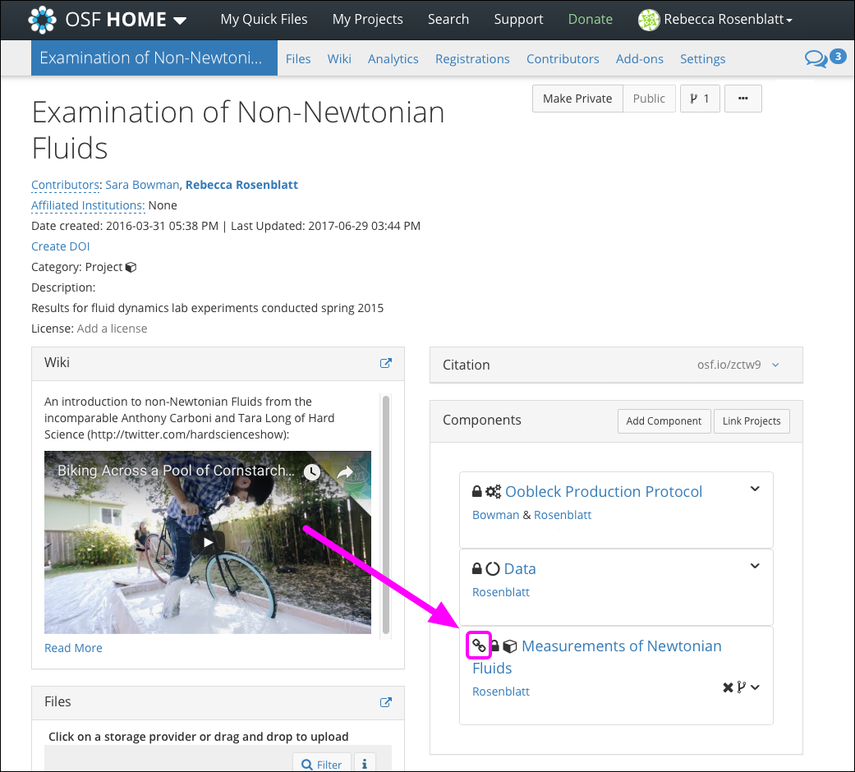Click the Link Projects button
855x772 pixels.
click(x=751, y=421)
